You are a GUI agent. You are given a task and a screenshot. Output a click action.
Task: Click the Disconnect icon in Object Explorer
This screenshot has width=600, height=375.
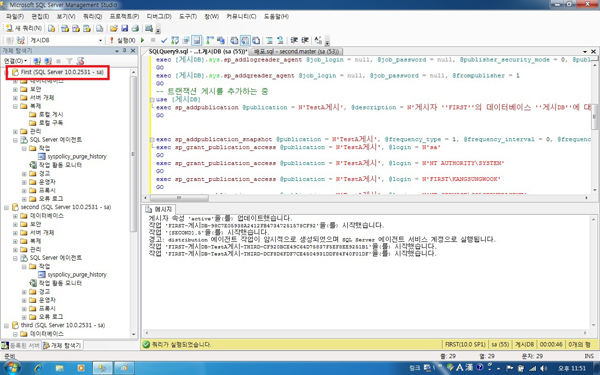(x=48, y=61)
